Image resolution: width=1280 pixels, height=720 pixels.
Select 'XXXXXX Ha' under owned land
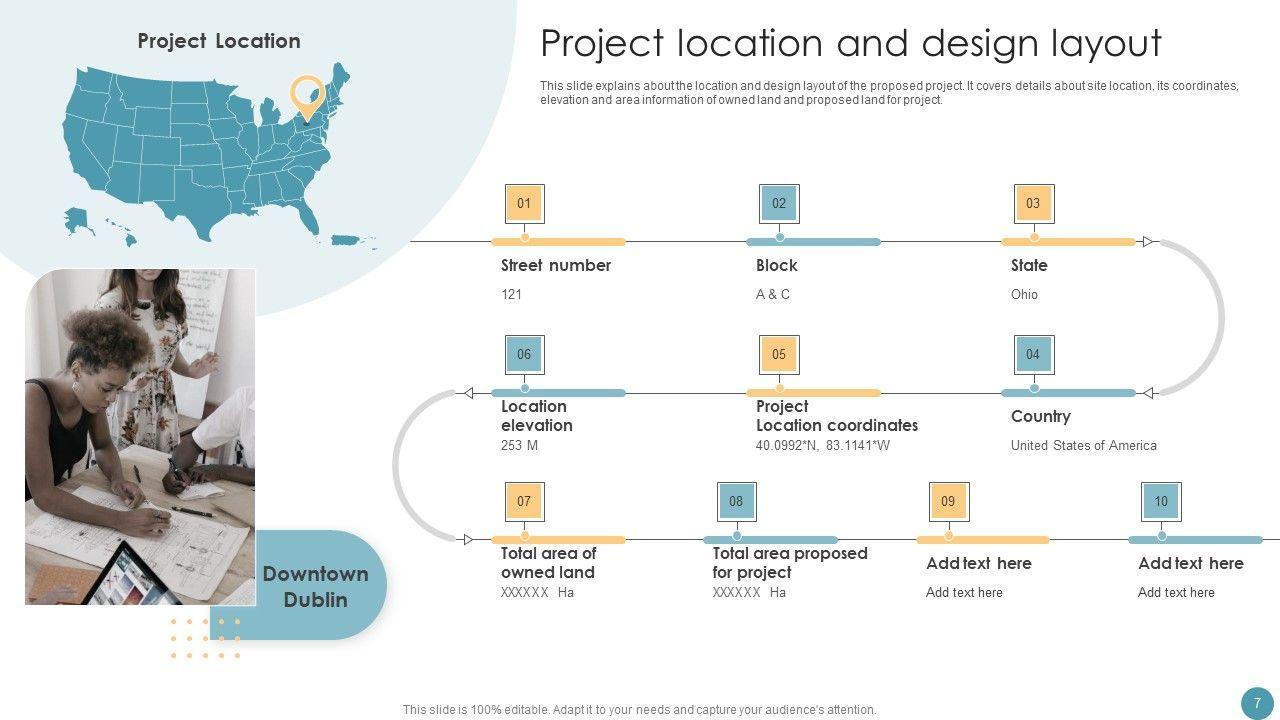(538, 592)
